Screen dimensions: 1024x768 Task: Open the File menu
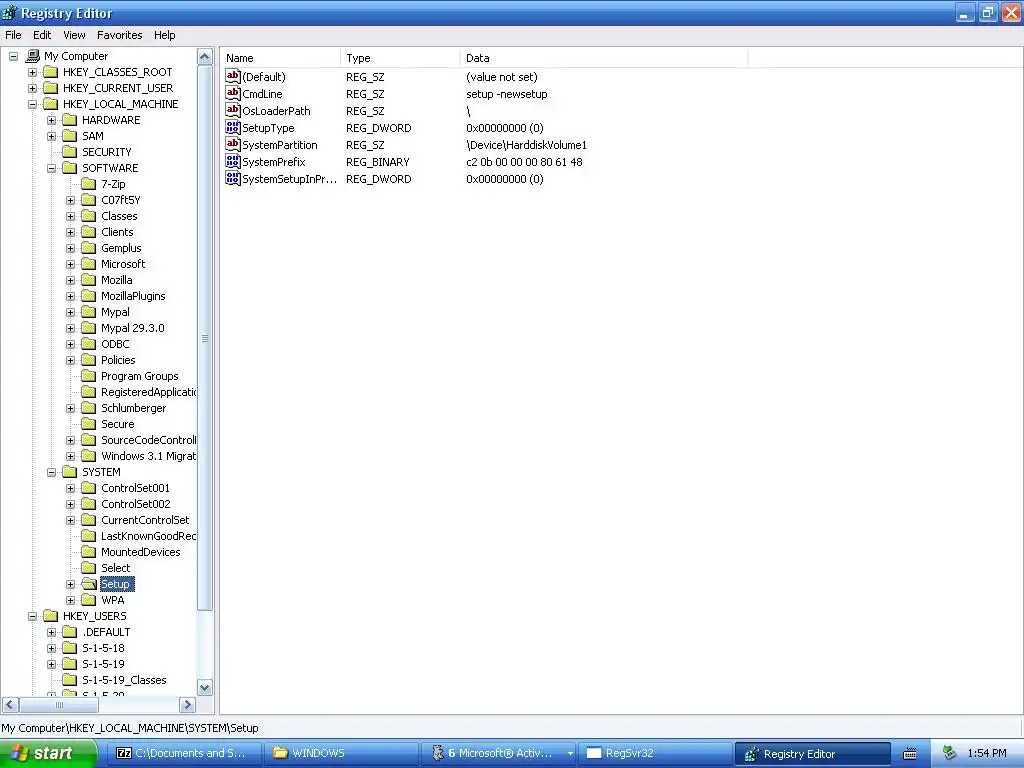[x=13, y=35]
